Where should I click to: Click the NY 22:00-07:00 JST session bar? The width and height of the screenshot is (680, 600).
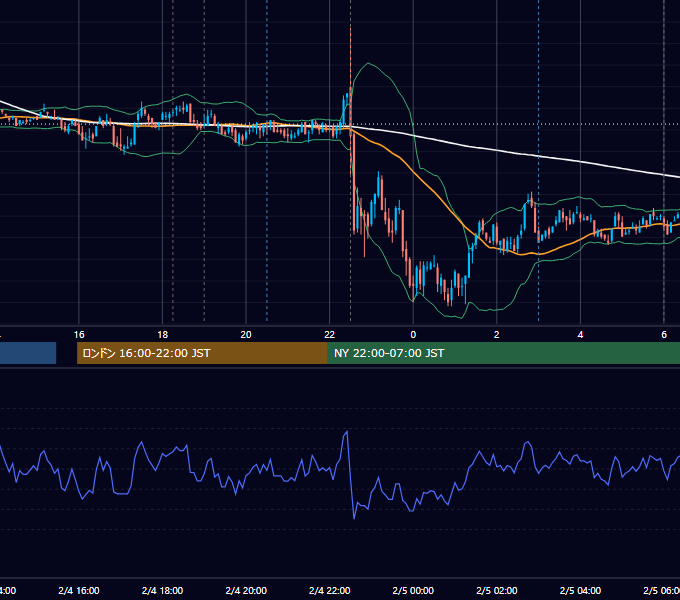tap(503, 353)
